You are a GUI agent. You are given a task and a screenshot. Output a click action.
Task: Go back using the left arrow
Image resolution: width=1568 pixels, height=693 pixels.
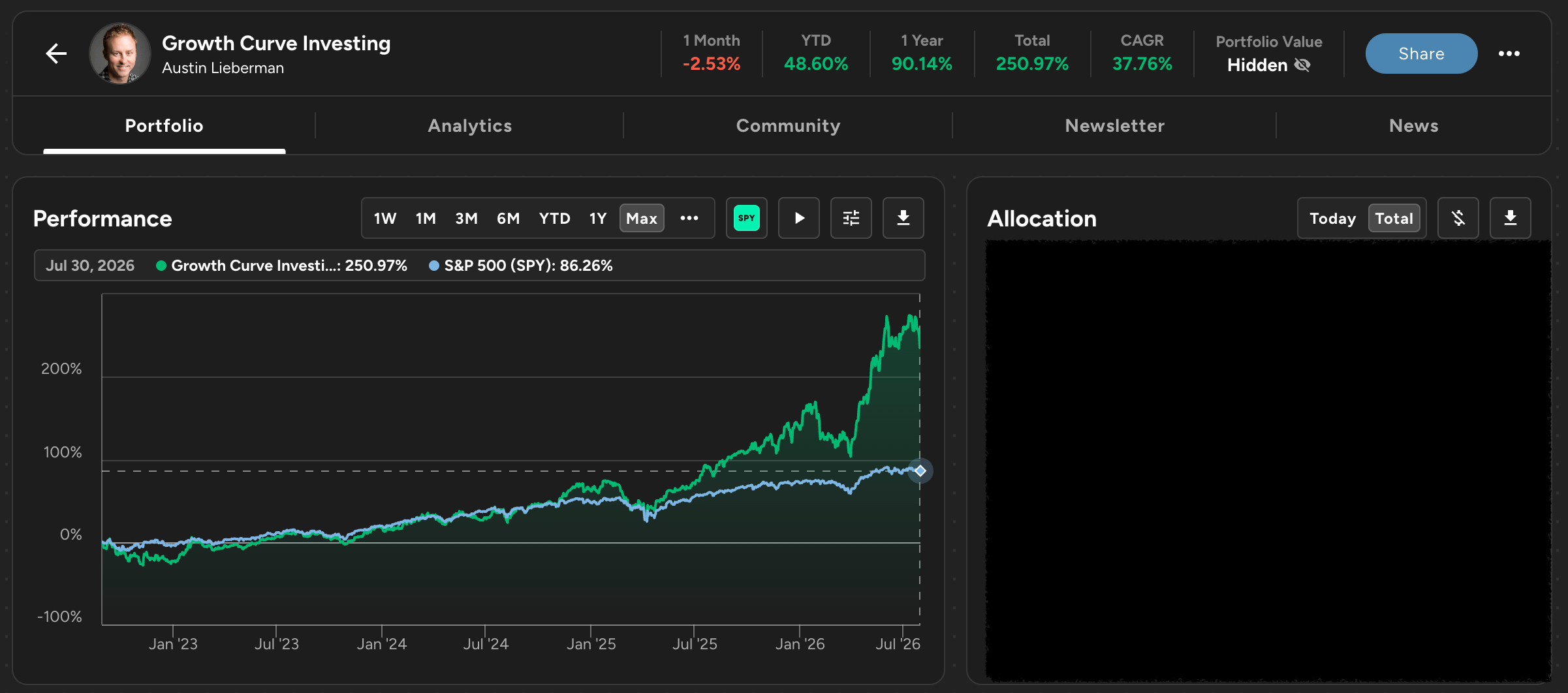point(57,54)
